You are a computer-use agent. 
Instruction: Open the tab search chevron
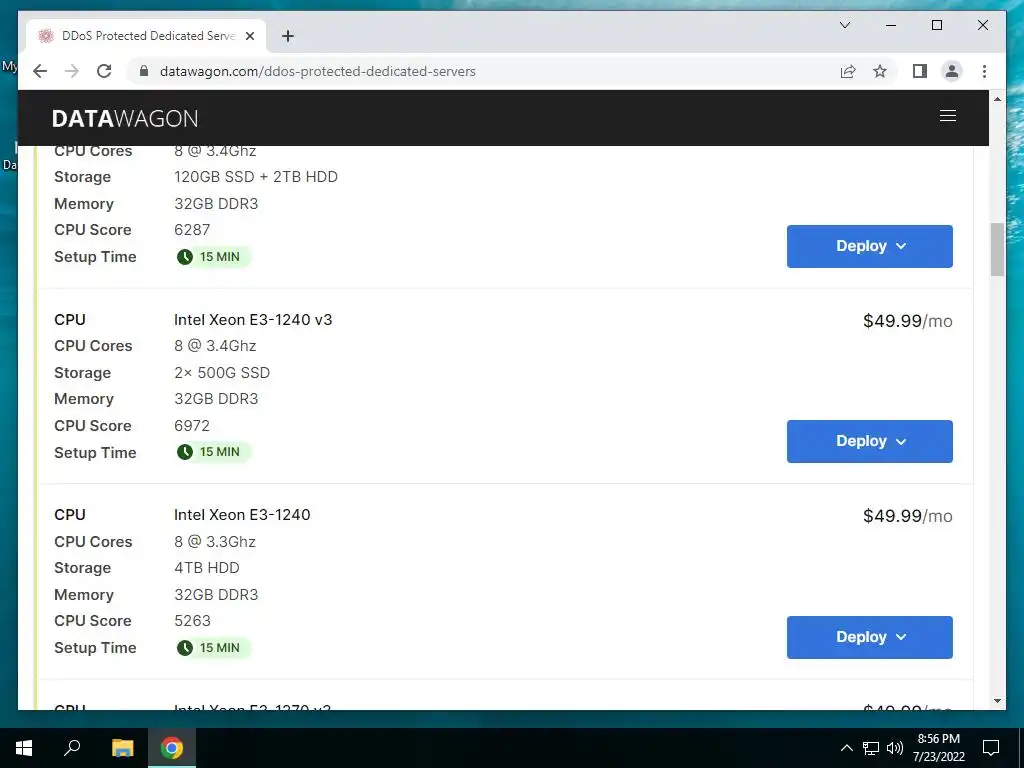844,25
